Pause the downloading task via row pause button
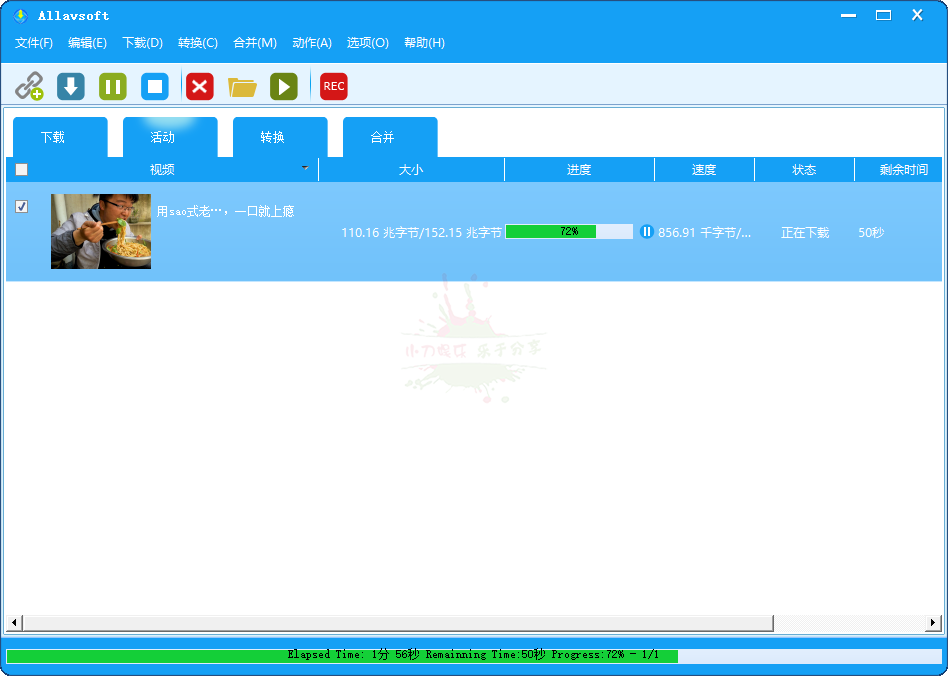The image size is (948, 676). pyautogui.click(x=647, y=231)
